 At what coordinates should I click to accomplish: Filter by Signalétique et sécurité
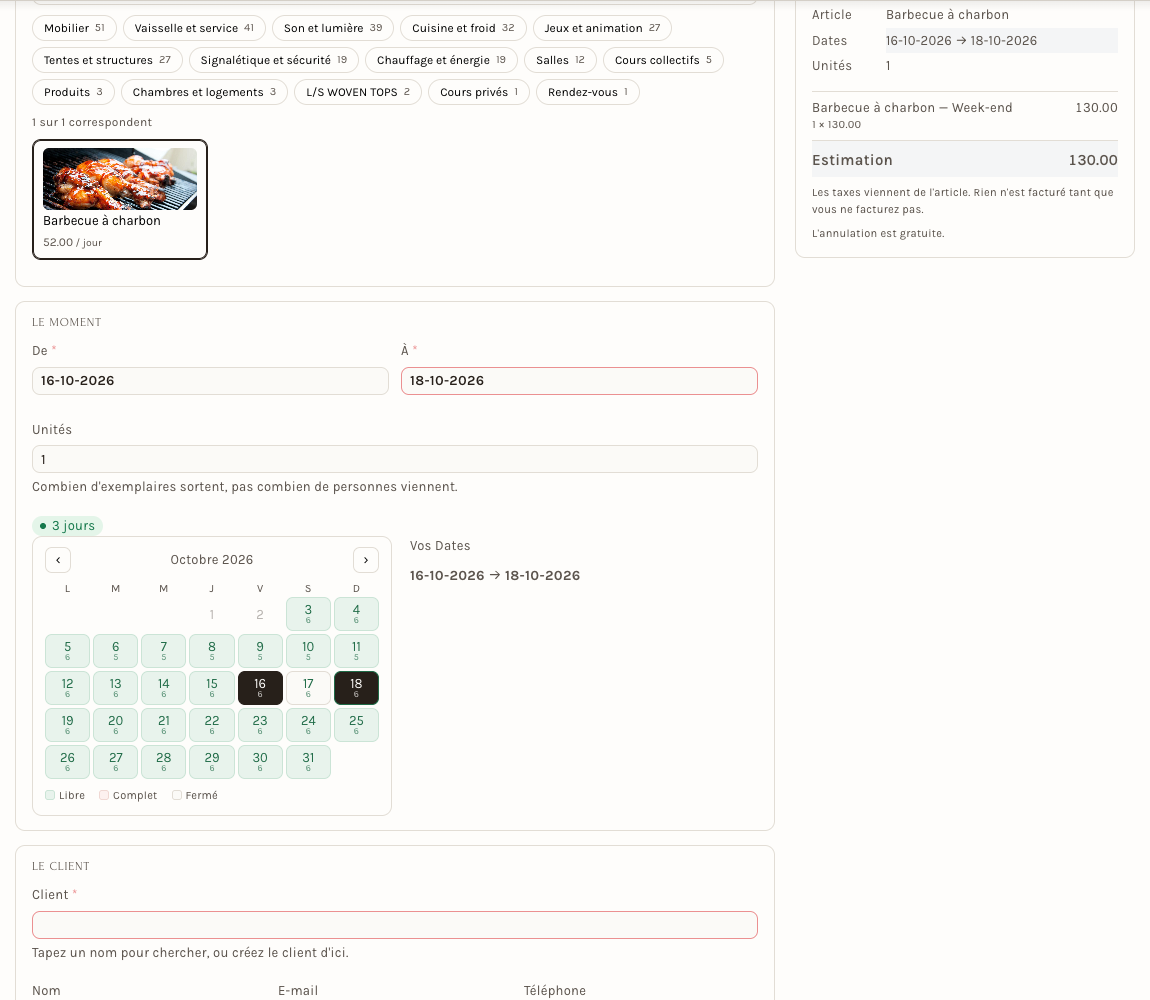[274, 60]
